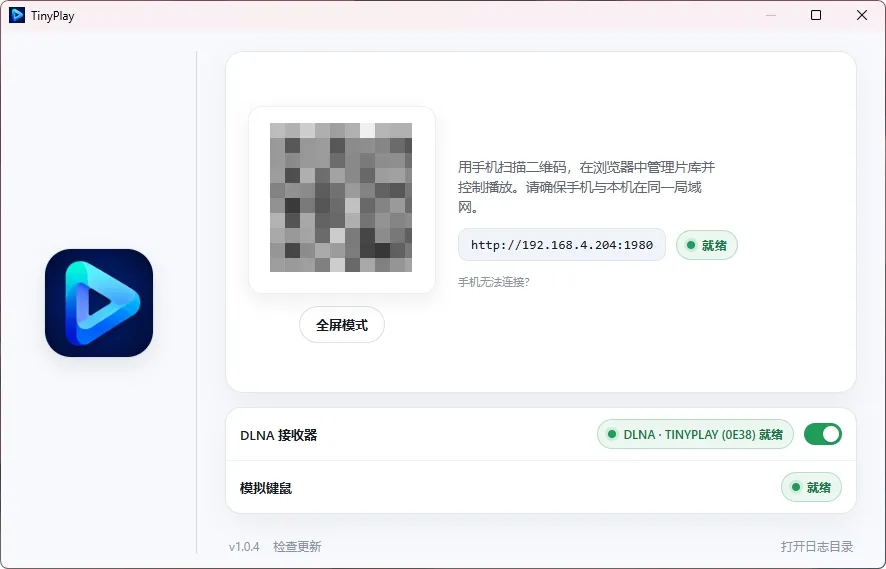Click the large TinyPlay logo in the sidebar
The height and width of the screenshot is (569, 886).
pos(99,303)
